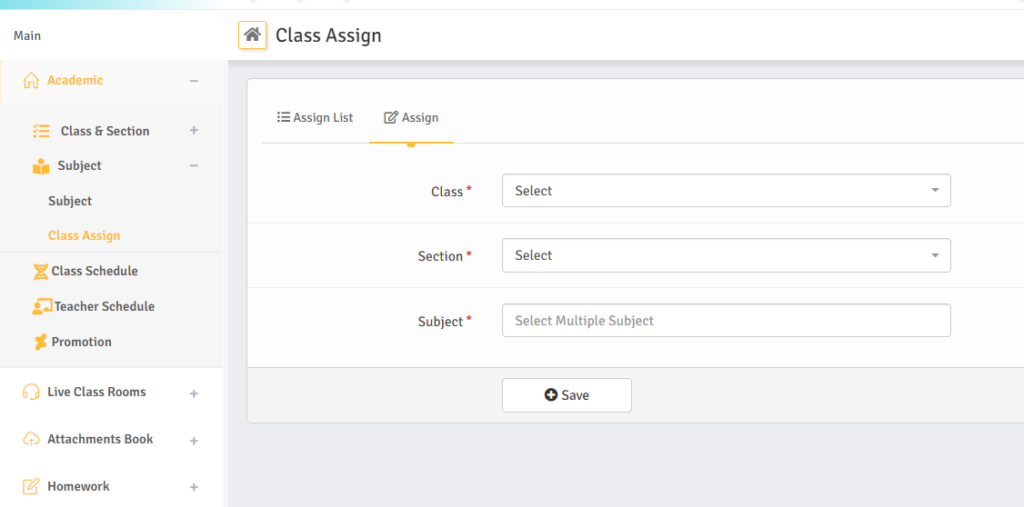Click the Teacher Schedule icon
This screenshot has height=507, width=1024.
click(x=41, y=307)
